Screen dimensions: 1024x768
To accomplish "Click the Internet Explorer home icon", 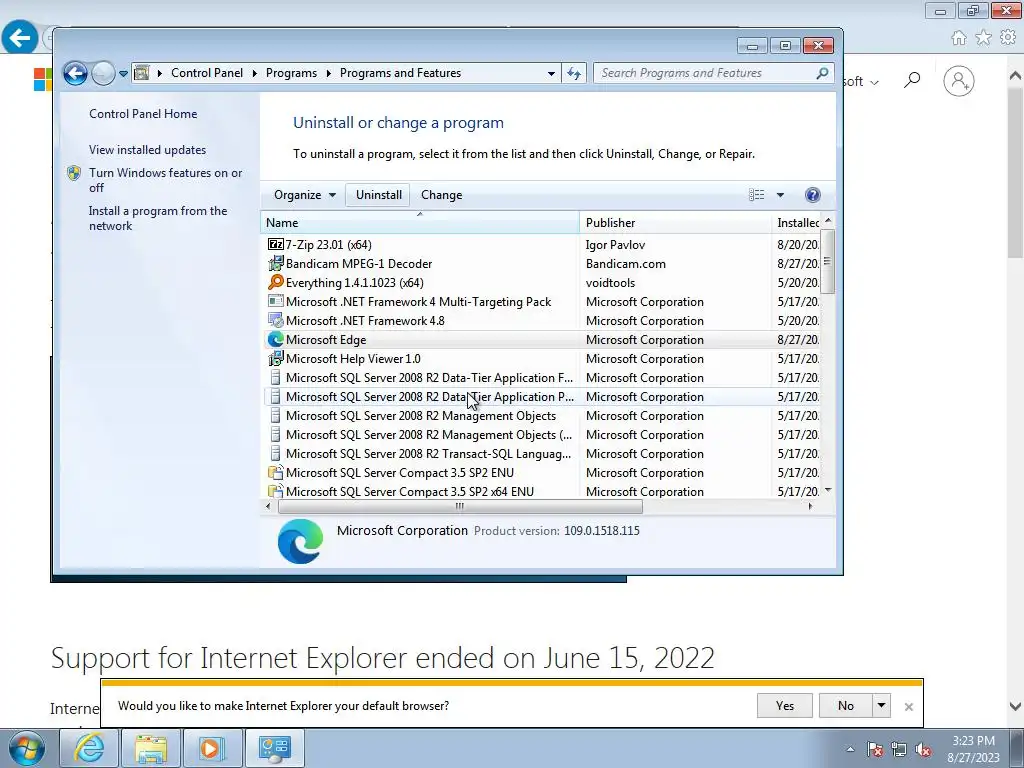I will [x=959, y=38].
